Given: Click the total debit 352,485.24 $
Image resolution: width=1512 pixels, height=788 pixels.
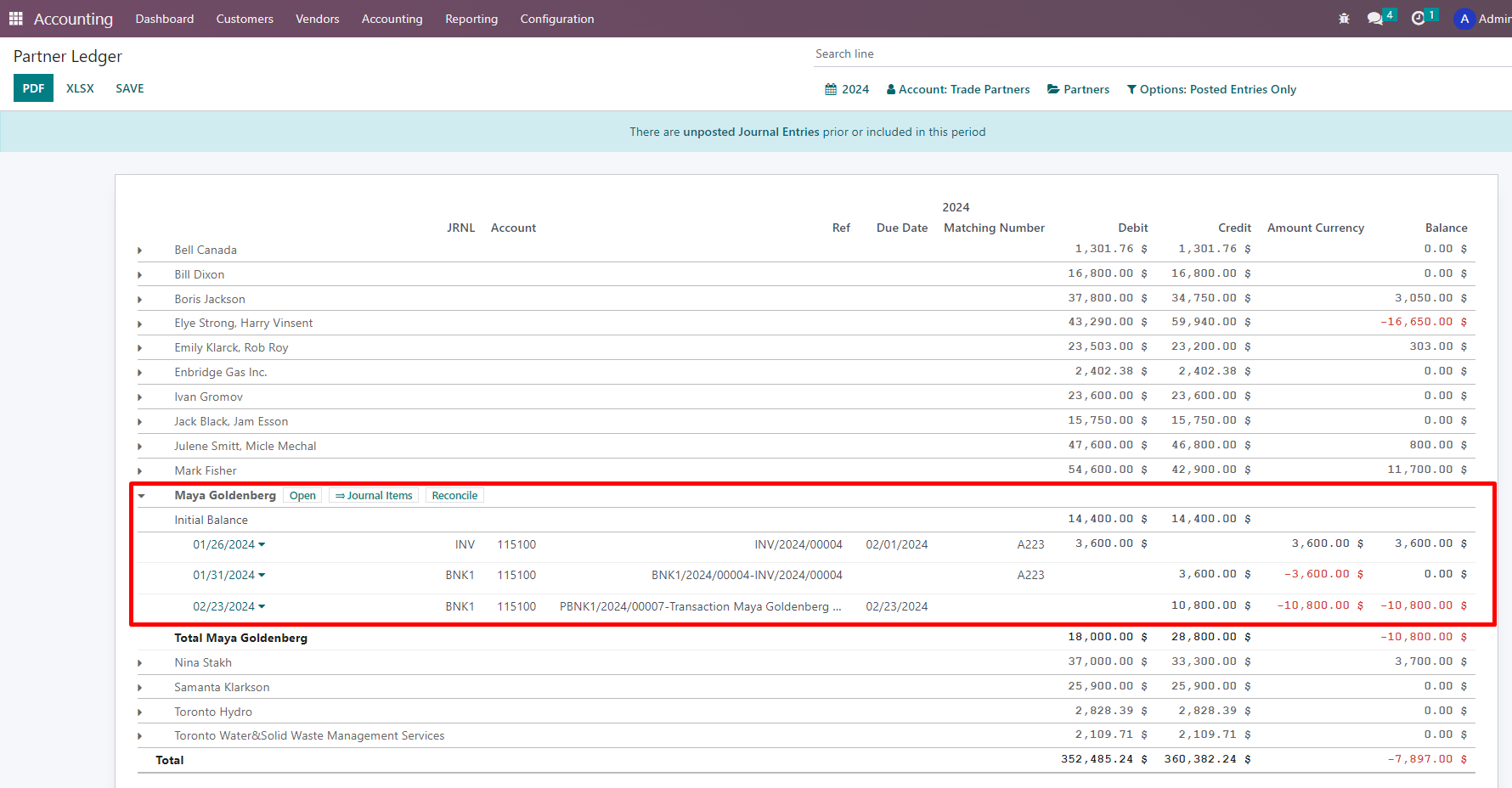Looking at the screenshot, I should coord(1104,759).
